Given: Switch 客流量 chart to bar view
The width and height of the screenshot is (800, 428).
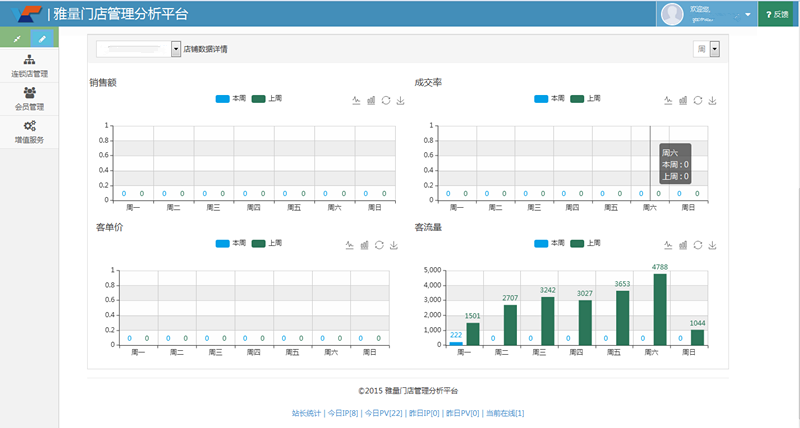Looking at the screenshot, I should 684,244.
